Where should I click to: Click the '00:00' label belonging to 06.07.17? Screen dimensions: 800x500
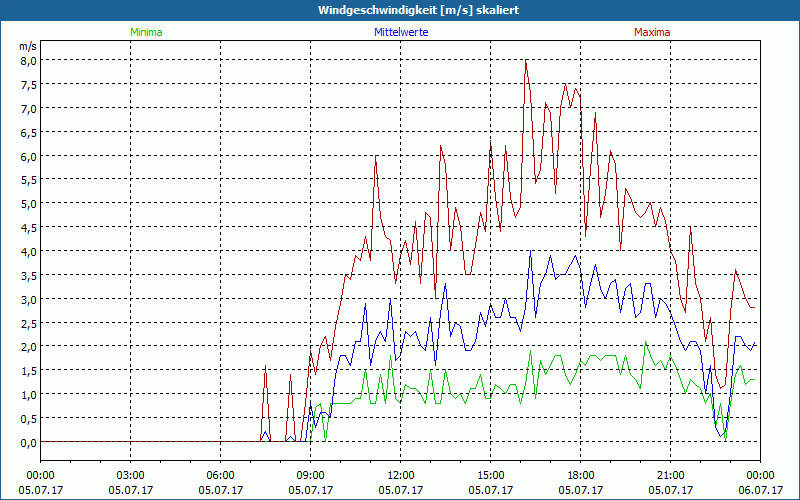point(760,476)
